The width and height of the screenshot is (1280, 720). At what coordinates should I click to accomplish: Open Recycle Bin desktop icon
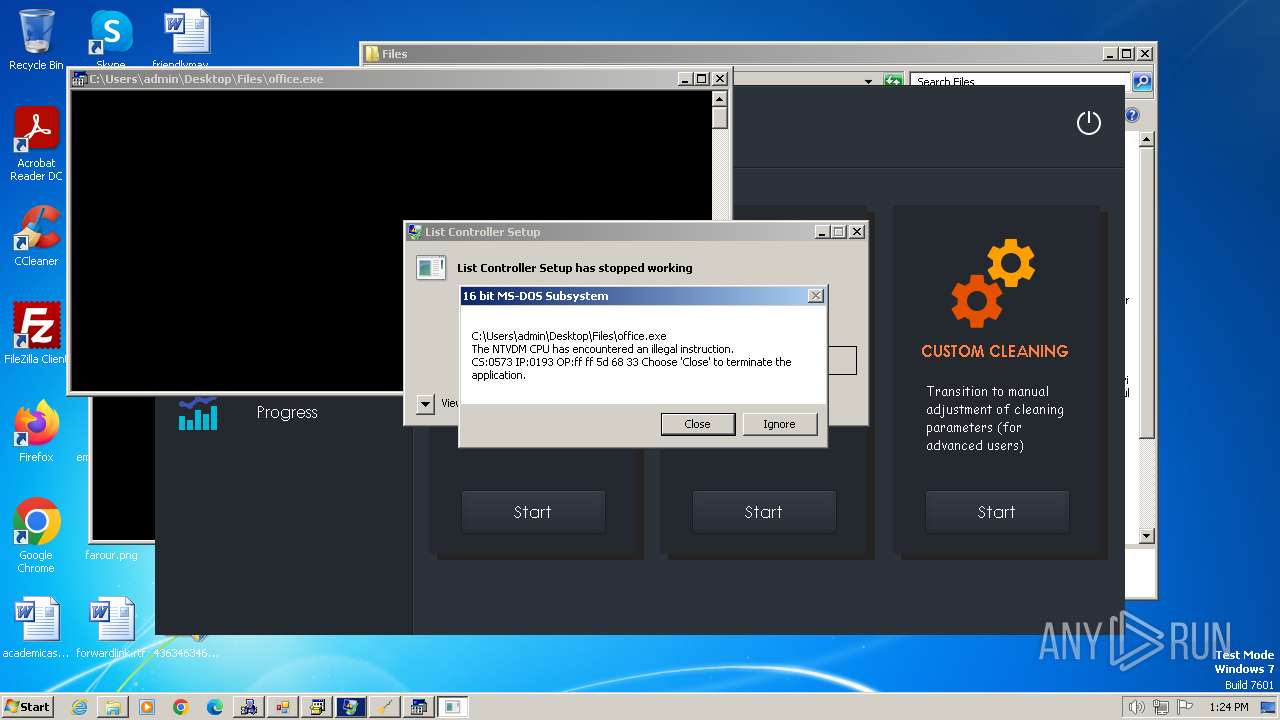(36, 40)
